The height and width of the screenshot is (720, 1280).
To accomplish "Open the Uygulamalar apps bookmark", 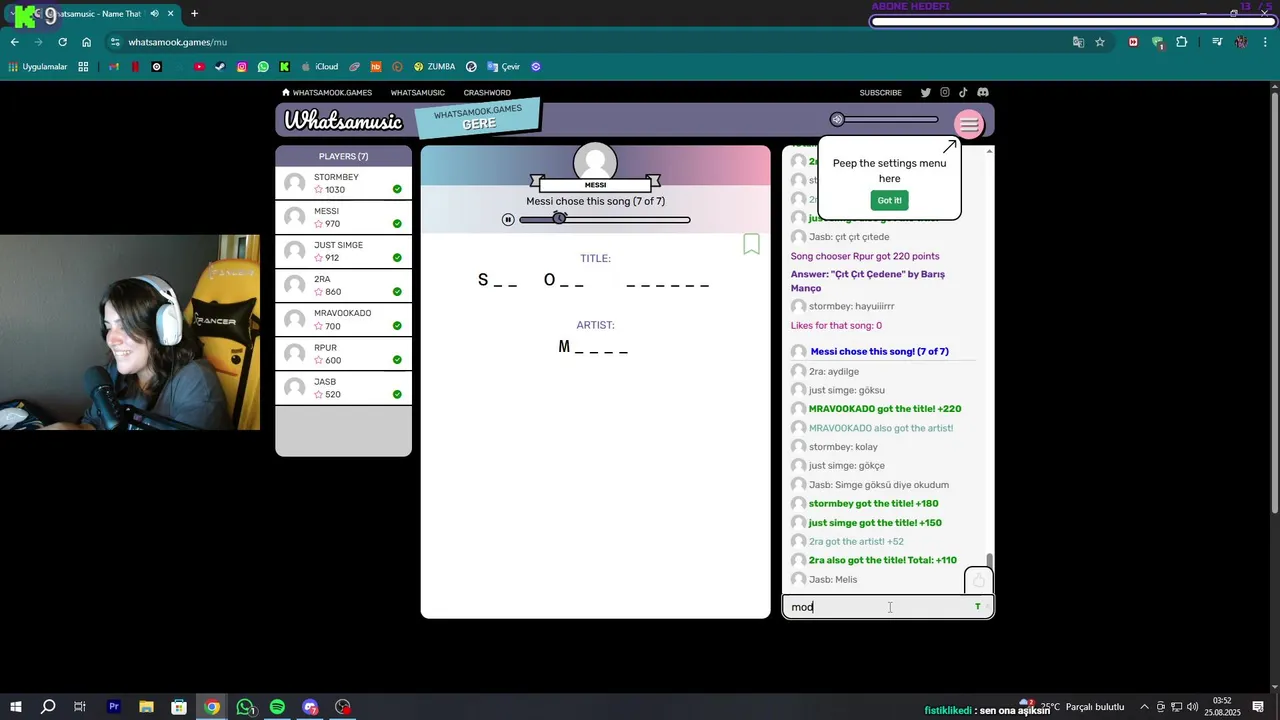I will point(37,67).
